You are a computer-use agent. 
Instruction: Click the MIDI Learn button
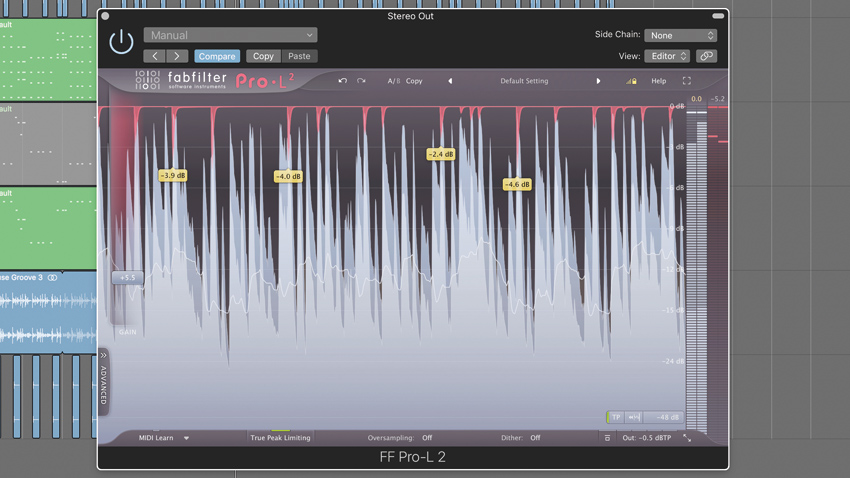156,438
